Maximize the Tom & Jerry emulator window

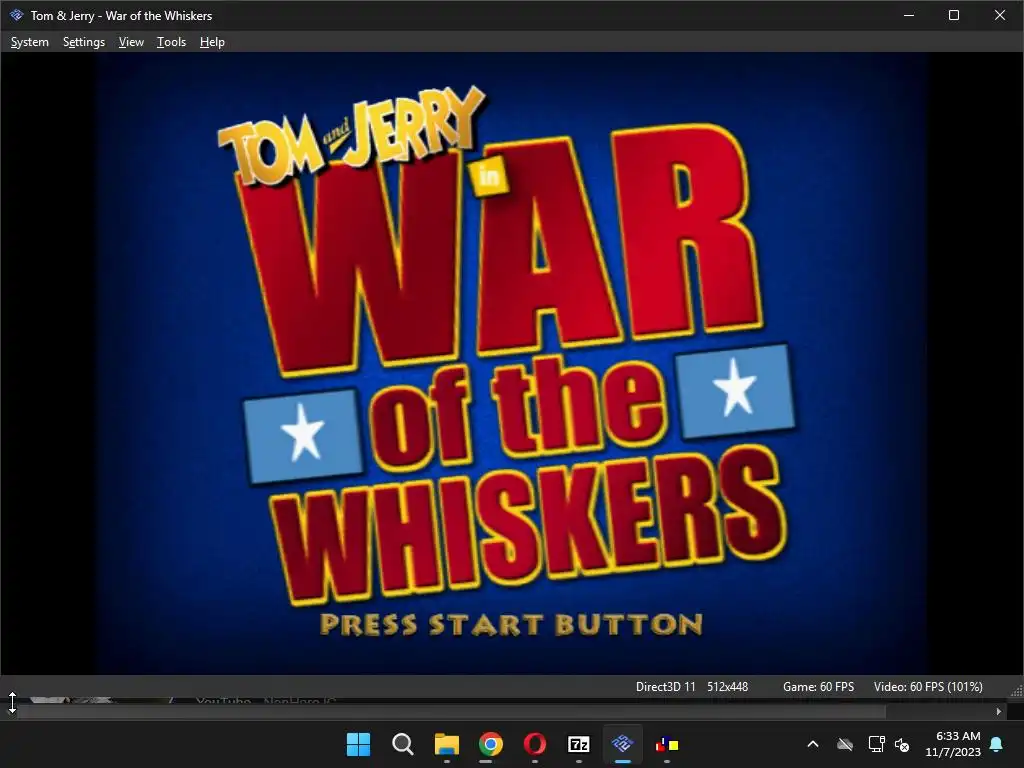click(x=954, y=15)
